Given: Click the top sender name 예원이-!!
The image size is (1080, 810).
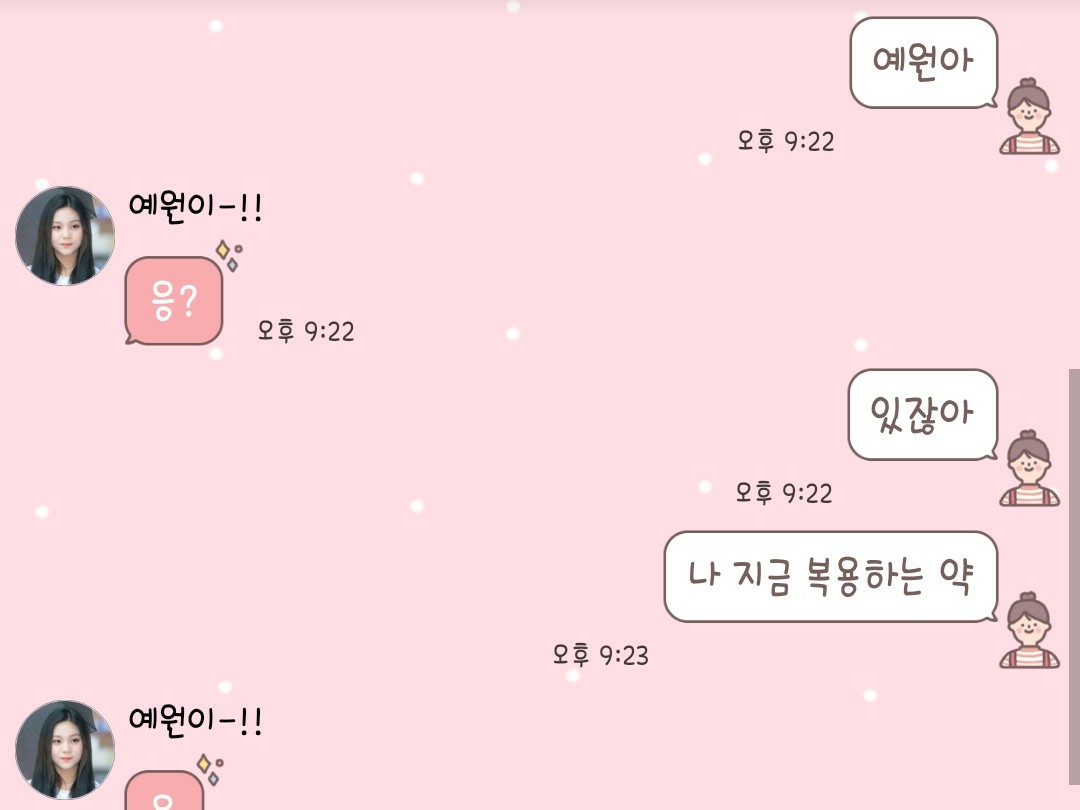Looking at the screenshot, I should (x=196, y=206).
